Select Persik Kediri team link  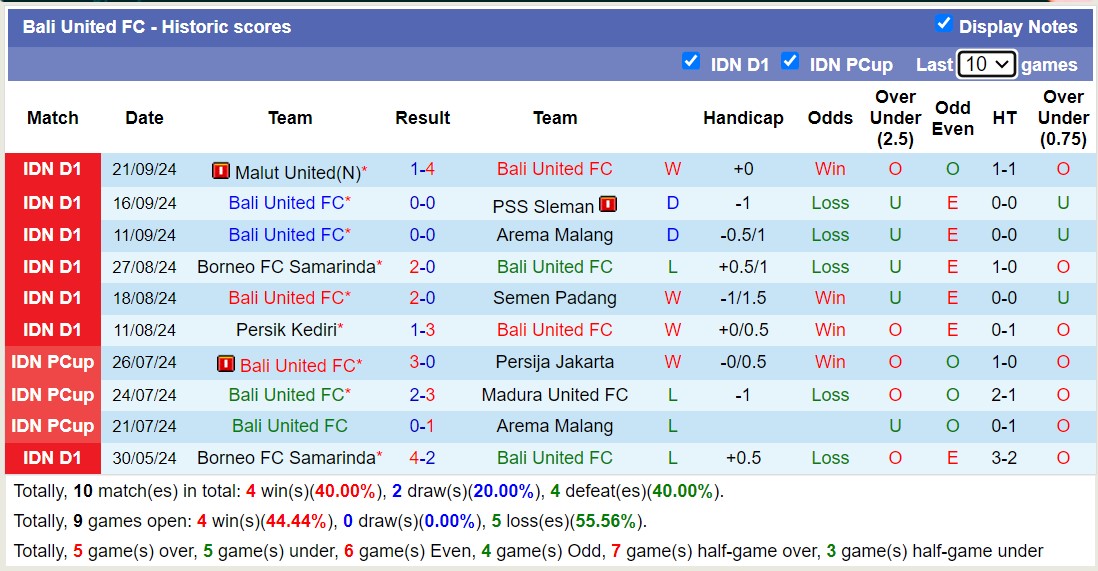(286, 330)
